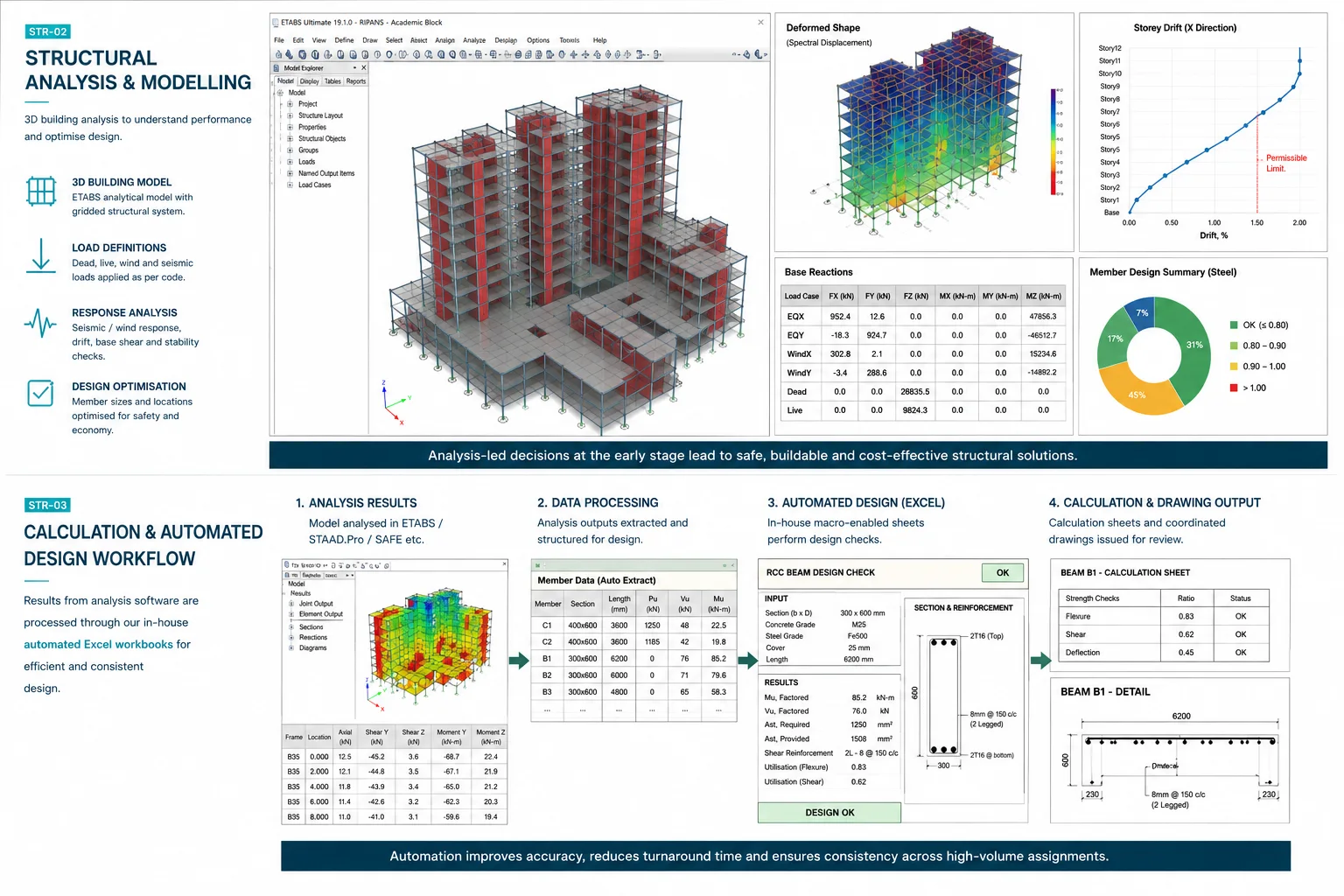
Task: Switch to the Tables tab
Action: click(x=332, y=81)
